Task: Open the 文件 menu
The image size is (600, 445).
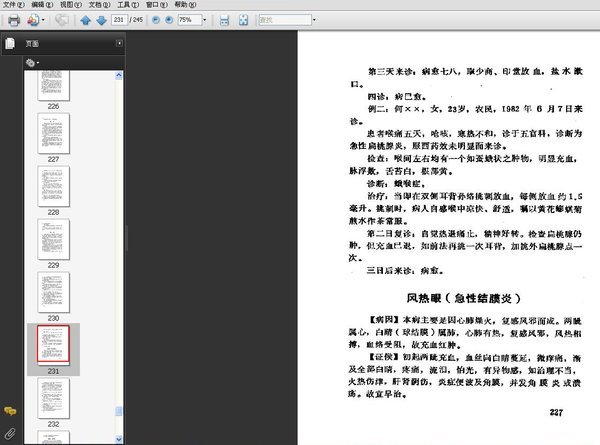Action: 14,5
